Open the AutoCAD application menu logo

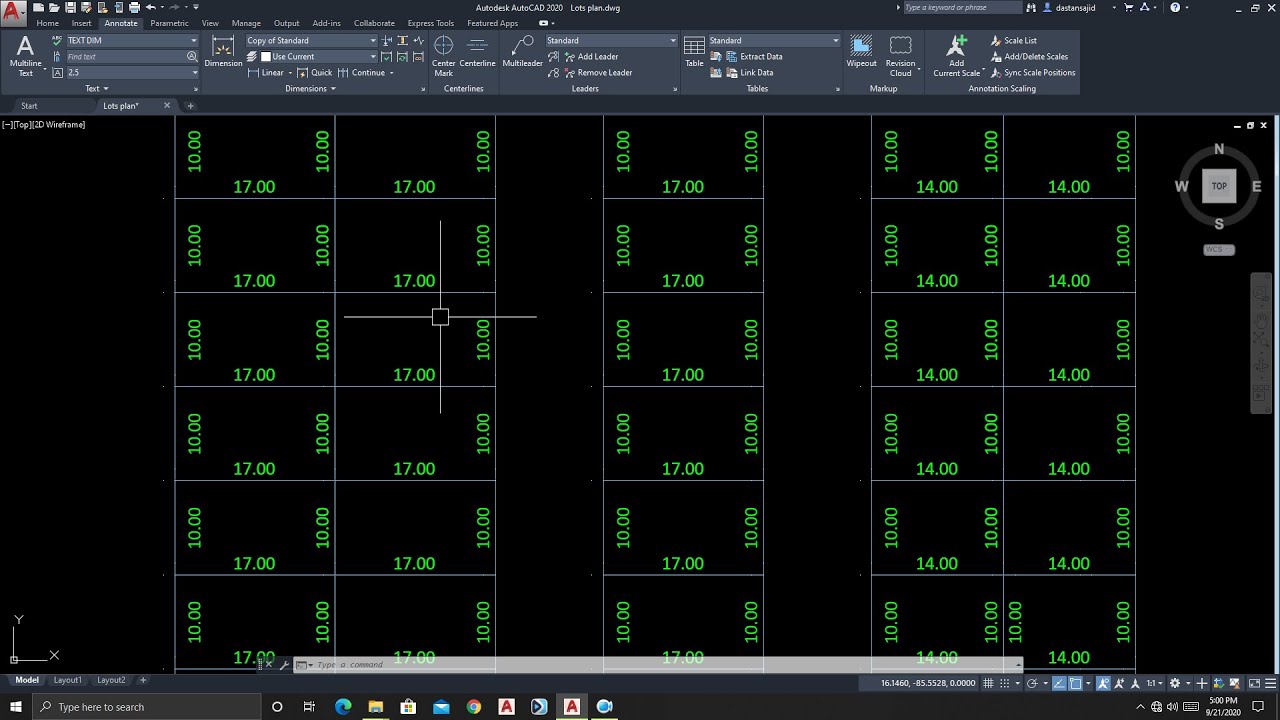tap(13, 13)
